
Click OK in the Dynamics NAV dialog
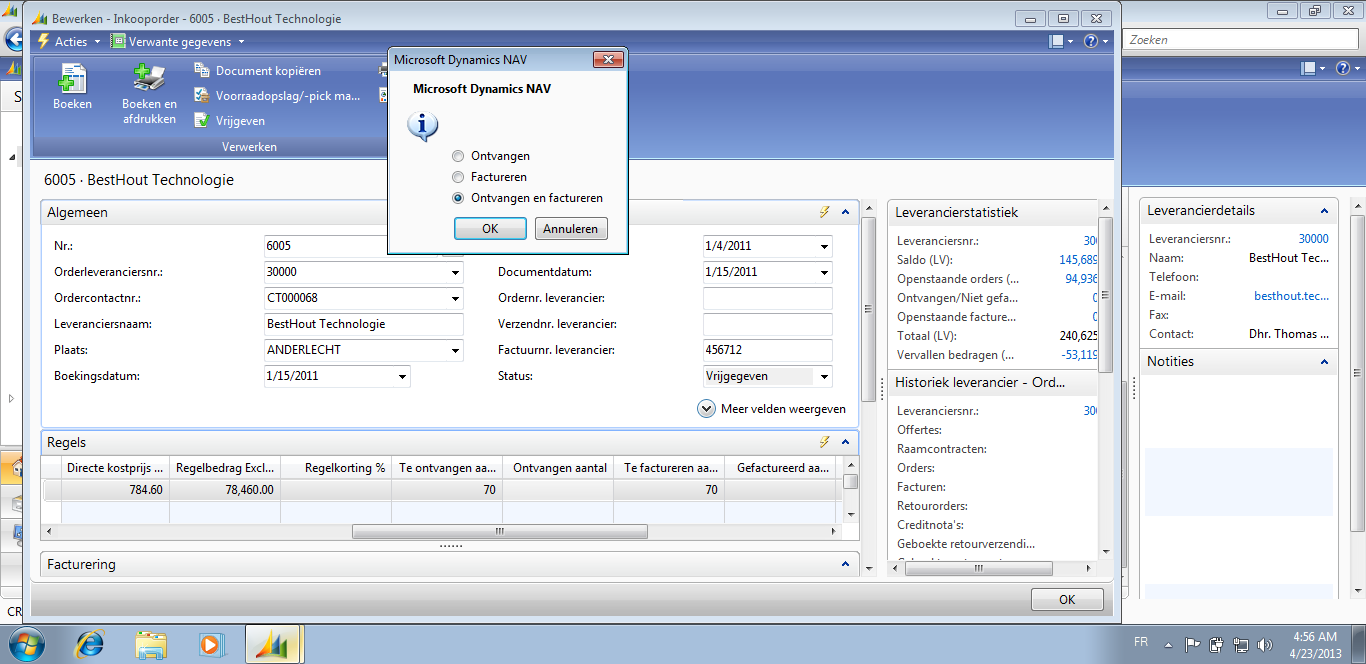(x=490, y=228)
